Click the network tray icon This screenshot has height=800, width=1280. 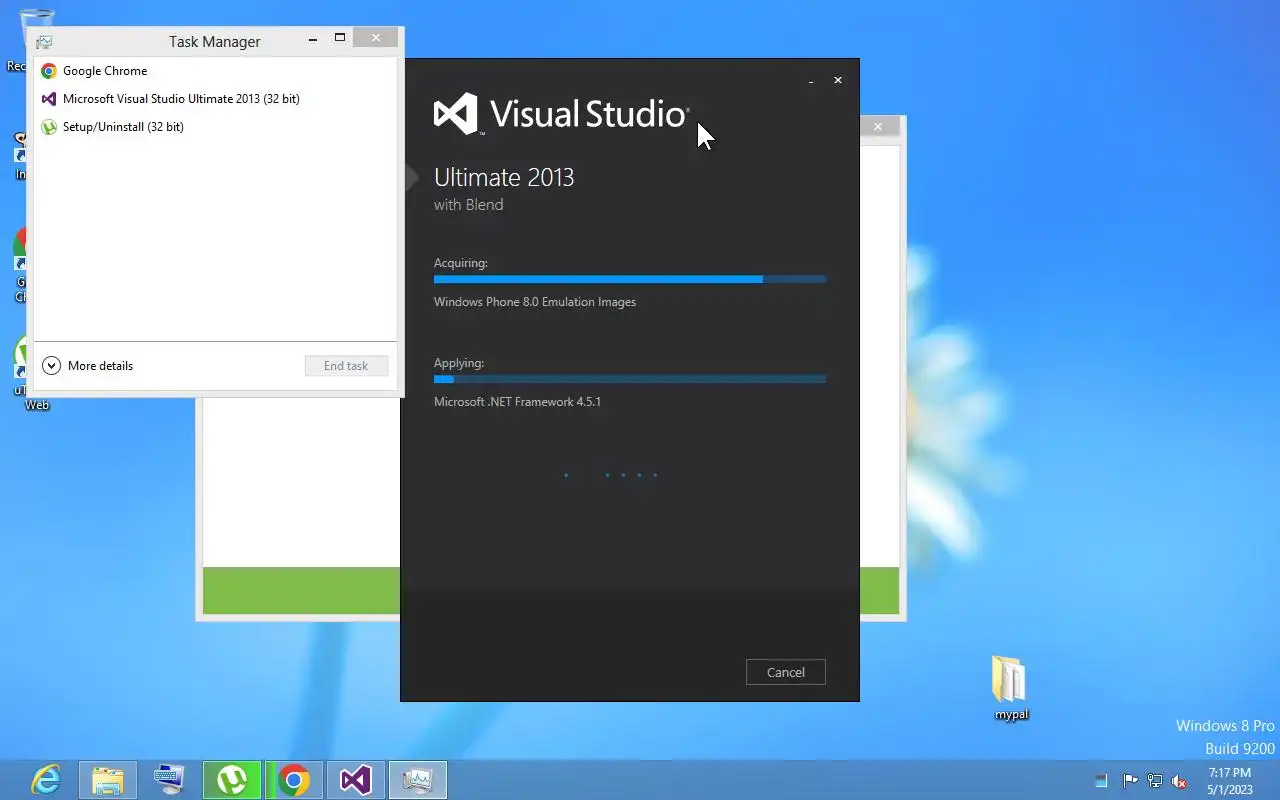coord(1155,781)
